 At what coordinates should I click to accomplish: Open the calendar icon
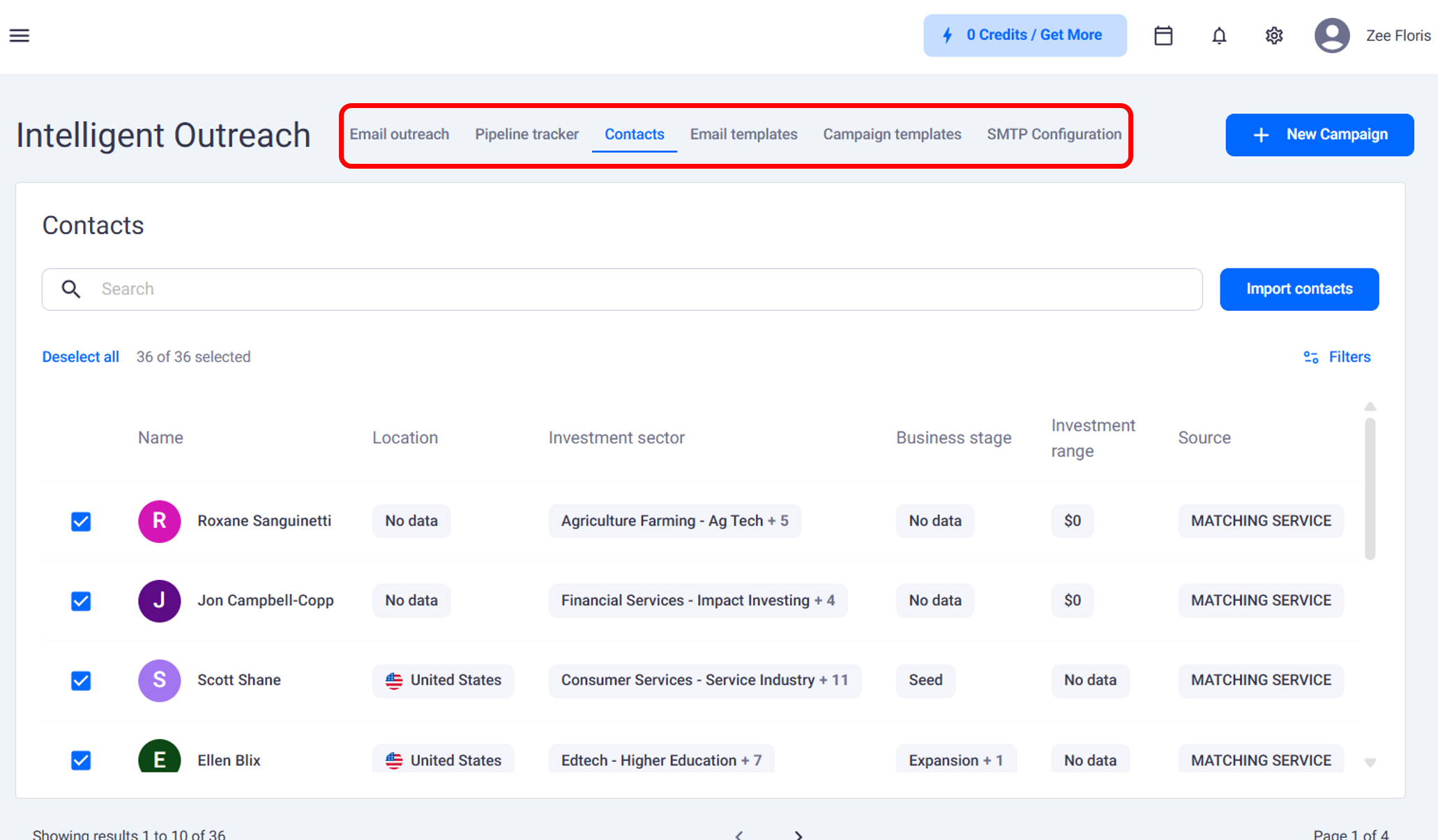(x=1163, y=36)
